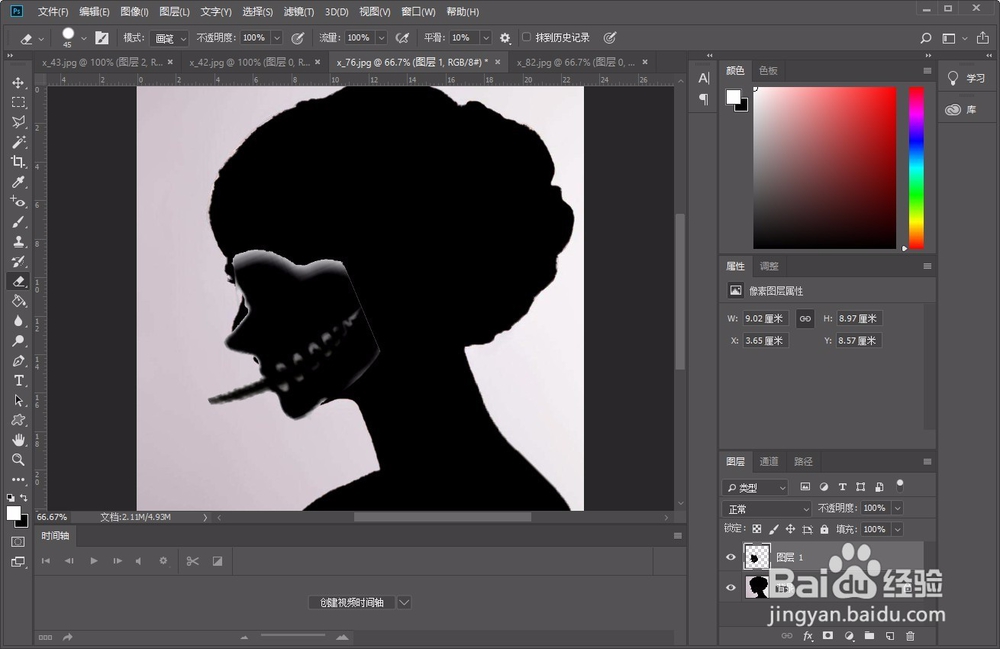This screenshot has width=1000, height=649.
Task: Toggle airbrush build-up mode
Action: (402, 38)
